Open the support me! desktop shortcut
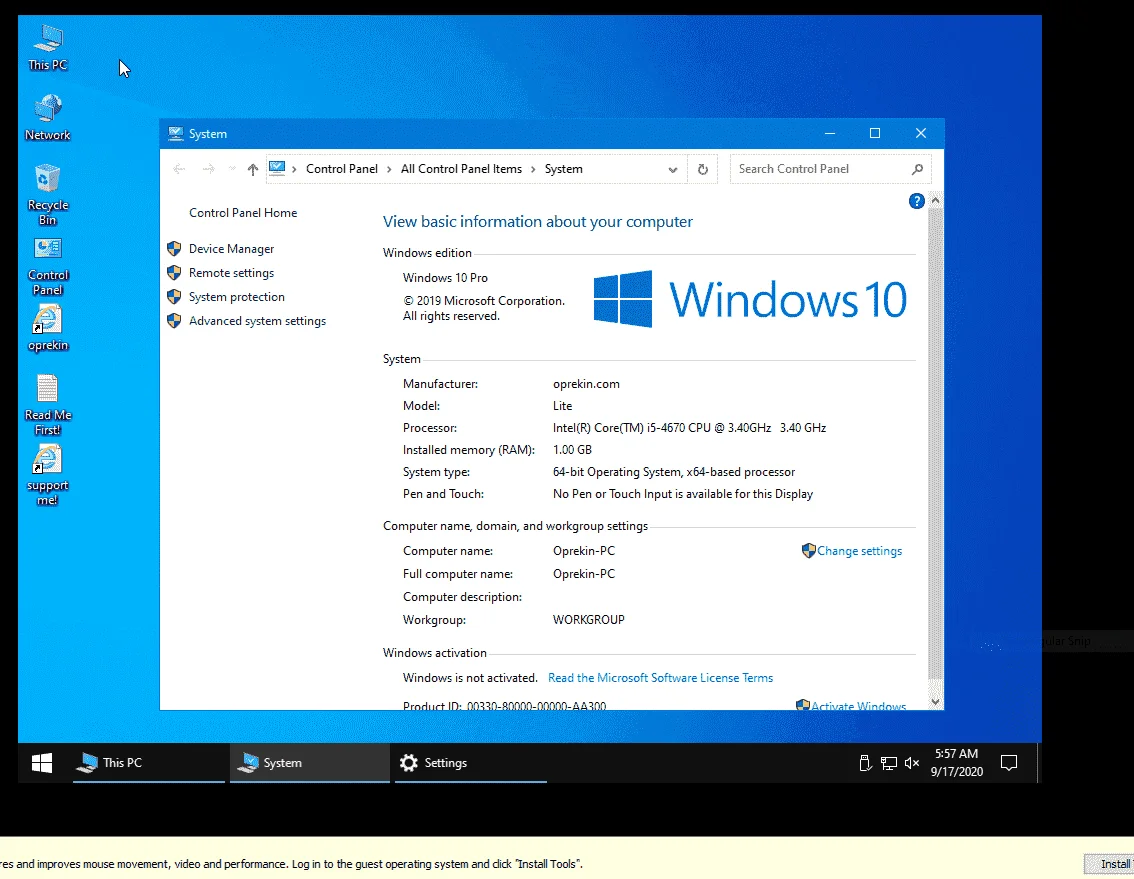1134x879 pixels. pyautogui.click(x=48, y=474)
